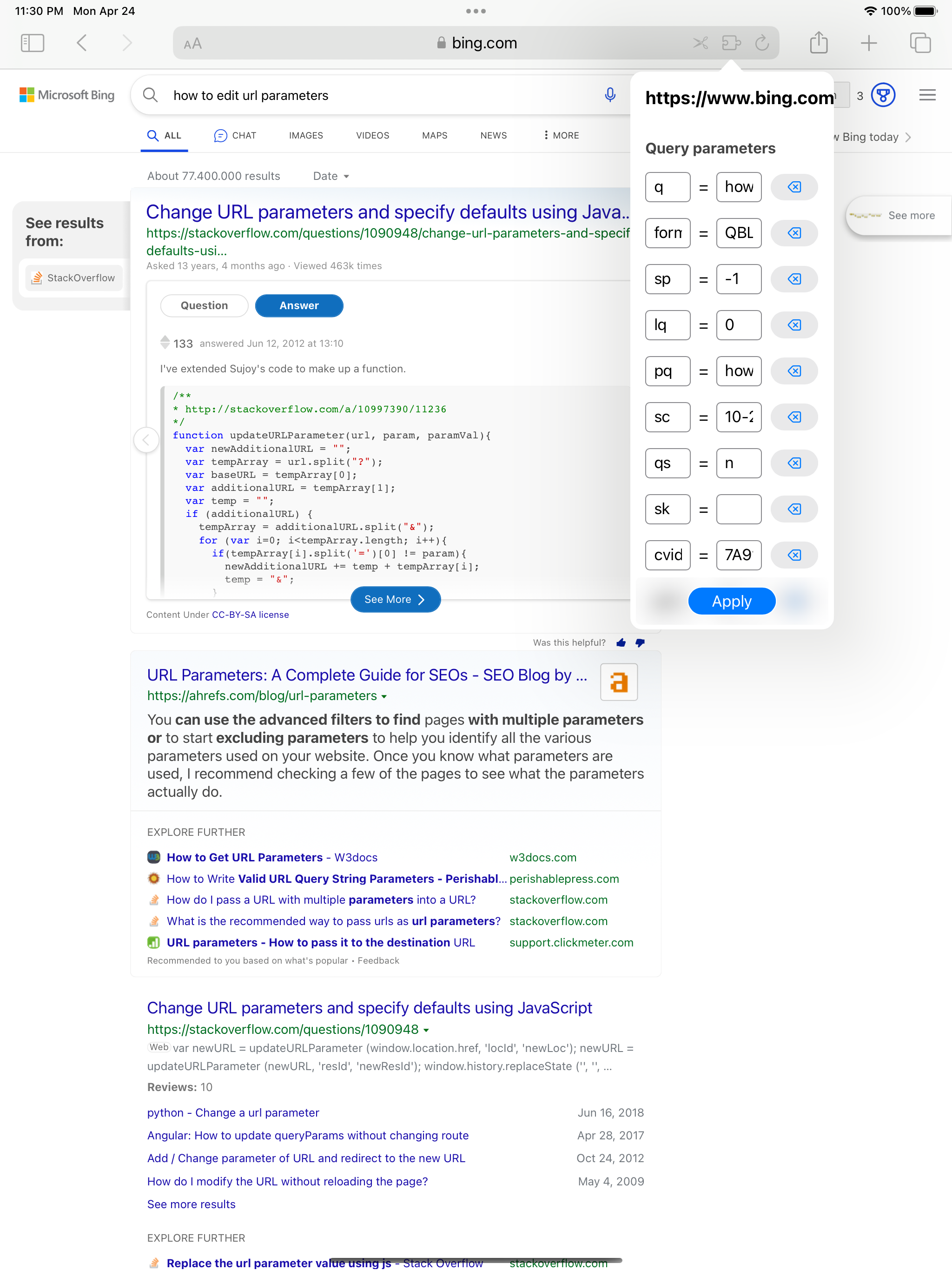Open Add / Change parameter of URL link
Screen dimensions: 952x1270
coord(306,1158)
